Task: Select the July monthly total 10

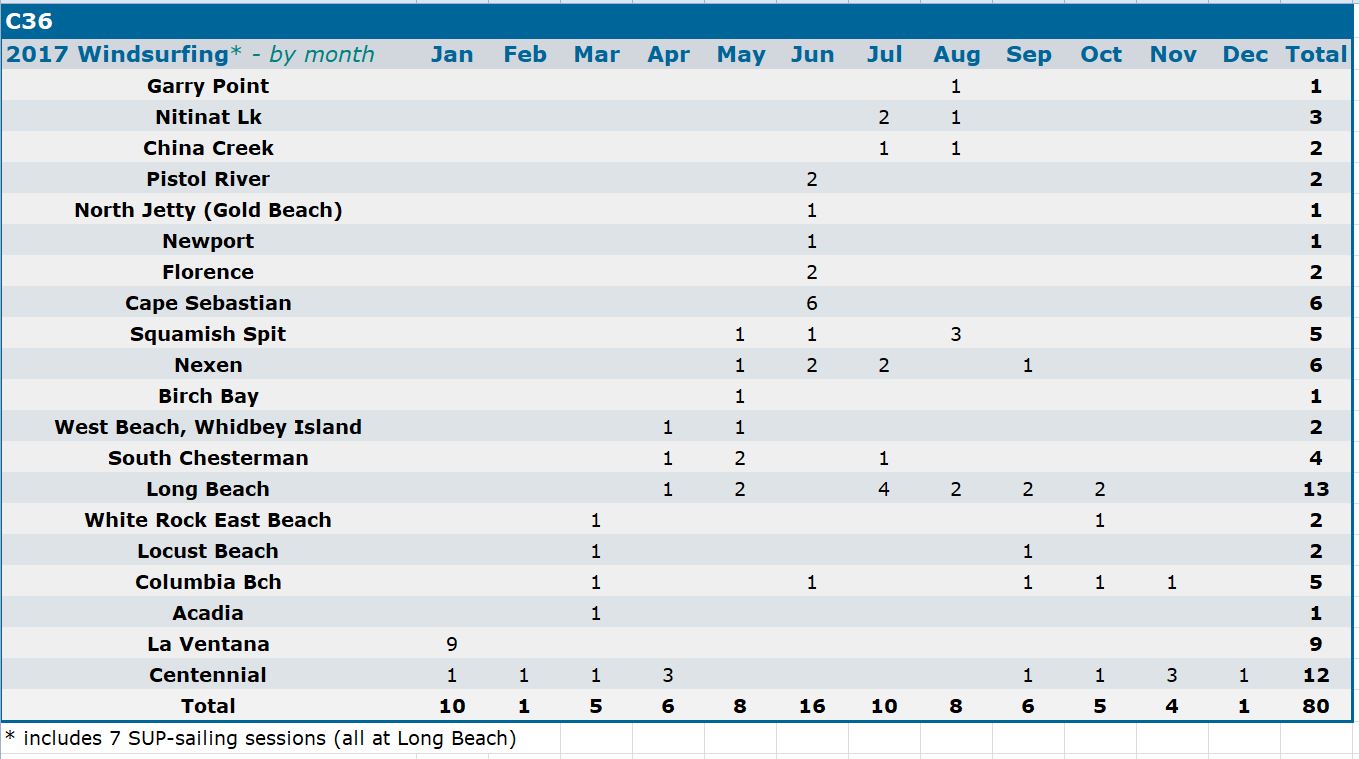Action: click(884, 706)
